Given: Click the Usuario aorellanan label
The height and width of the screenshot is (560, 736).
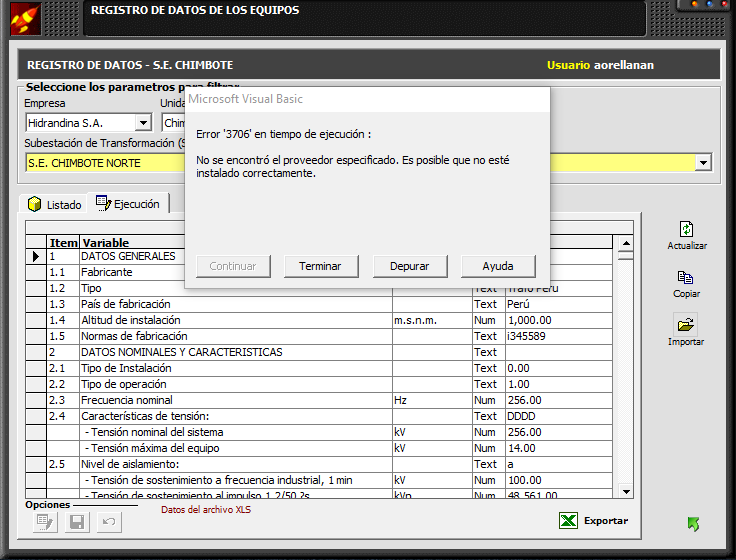Looking at the screenshot, I should point(600,65).
